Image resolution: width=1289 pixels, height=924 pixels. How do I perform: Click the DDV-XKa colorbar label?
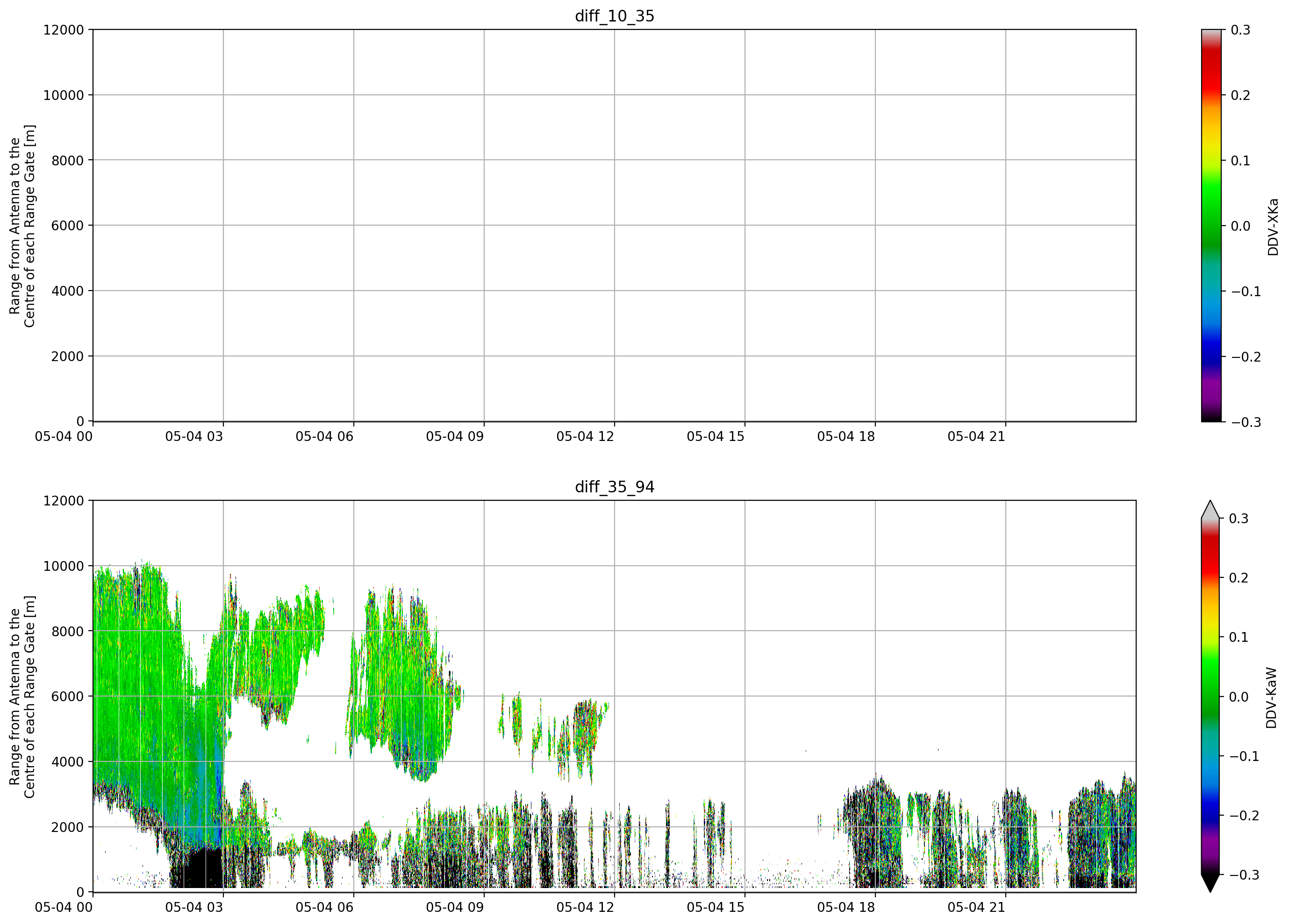(1273, 227)
